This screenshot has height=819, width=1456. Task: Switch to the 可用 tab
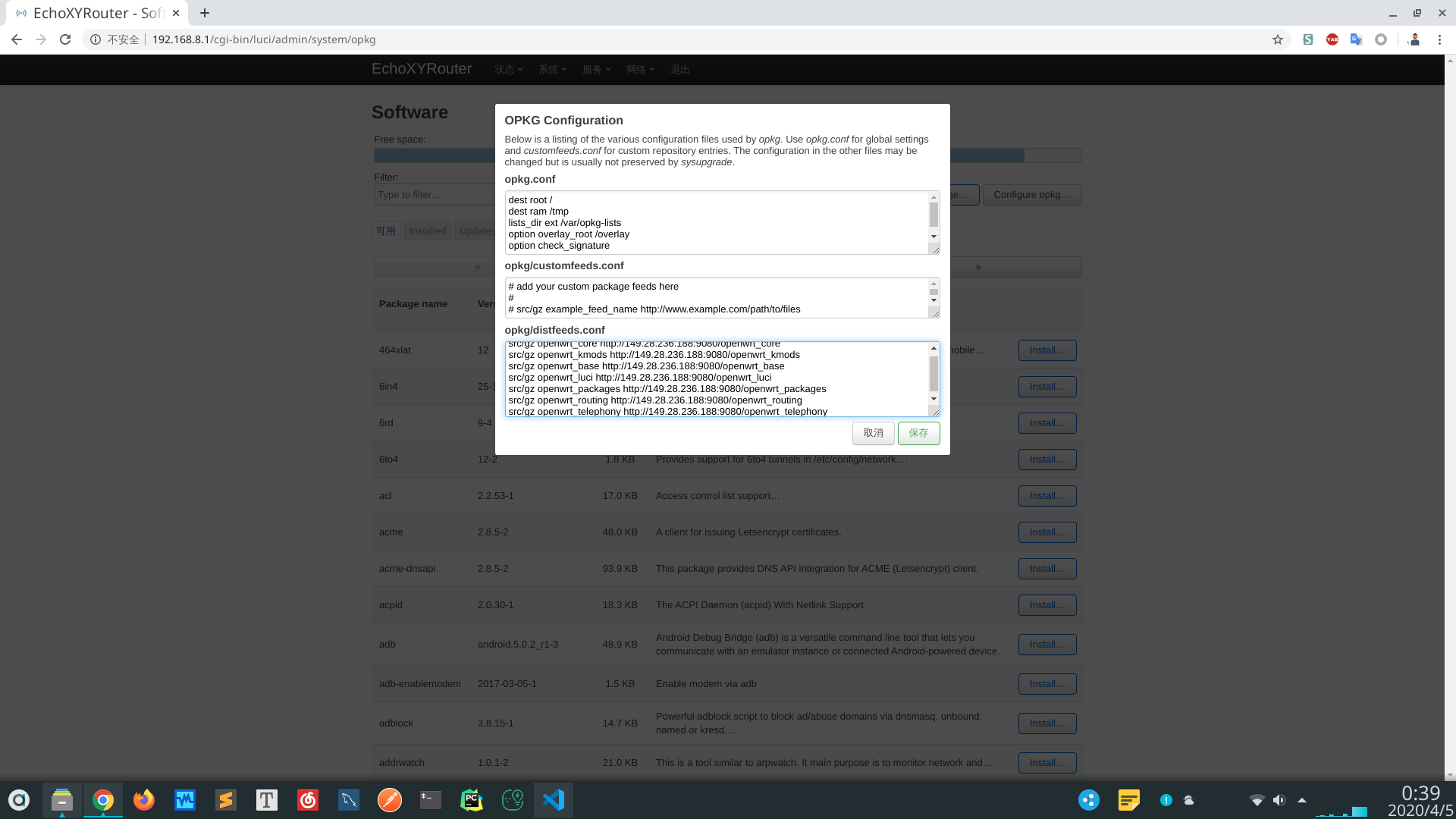pos(386,231)
